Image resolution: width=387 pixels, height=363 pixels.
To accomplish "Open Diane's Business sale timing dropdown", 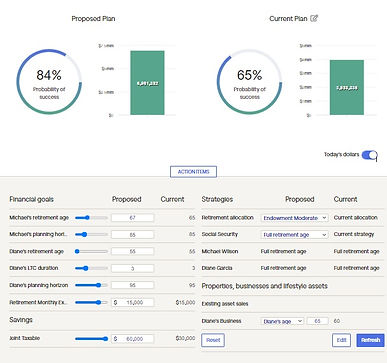I will pyautogui.click(x=282, y=321).
